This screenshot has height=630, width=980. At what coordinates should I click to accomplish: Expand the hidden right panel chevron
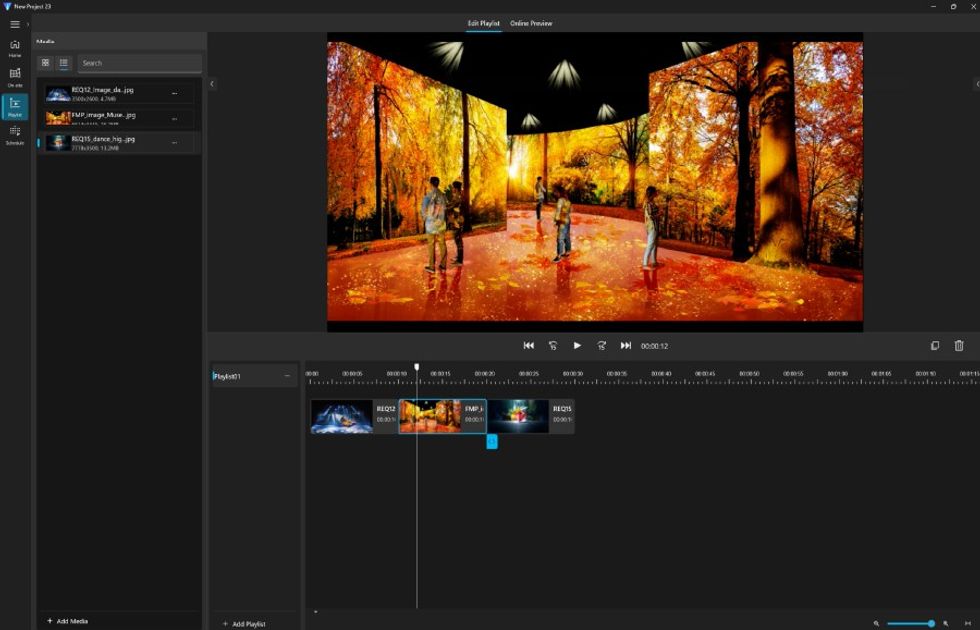coord(977,84)
